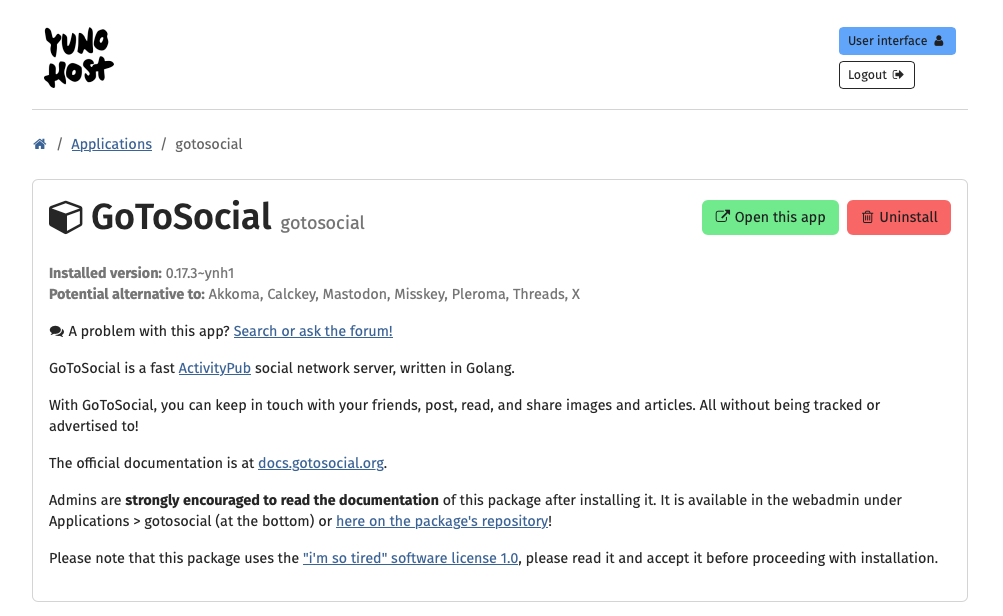
Task: Open 'Search or ask the forum!' link
Action: (x=313, y=331)
